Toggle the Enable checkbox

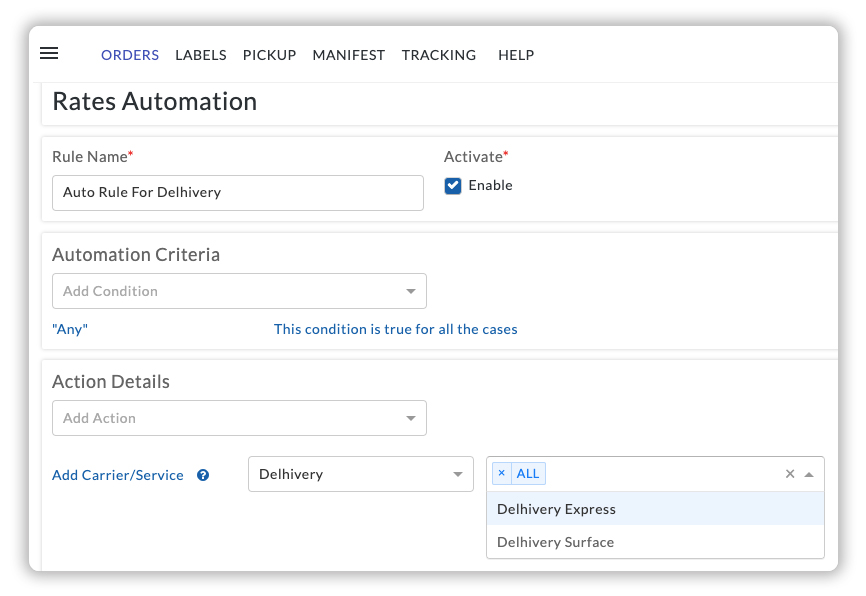pyautogui.click(x=453, y=186)
